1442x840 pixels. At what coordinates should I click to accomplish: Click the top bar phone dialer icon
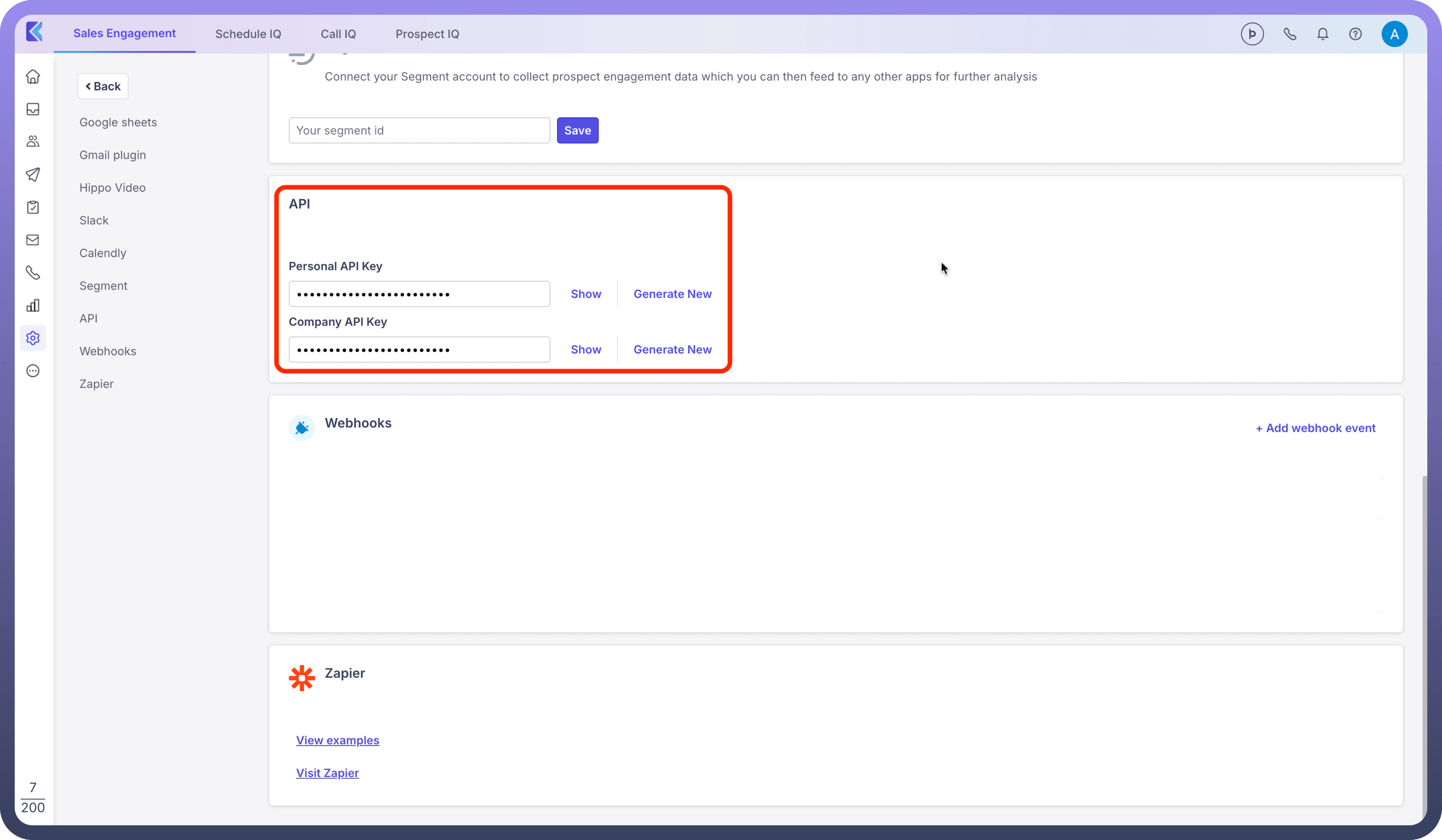click(1290, 34)
